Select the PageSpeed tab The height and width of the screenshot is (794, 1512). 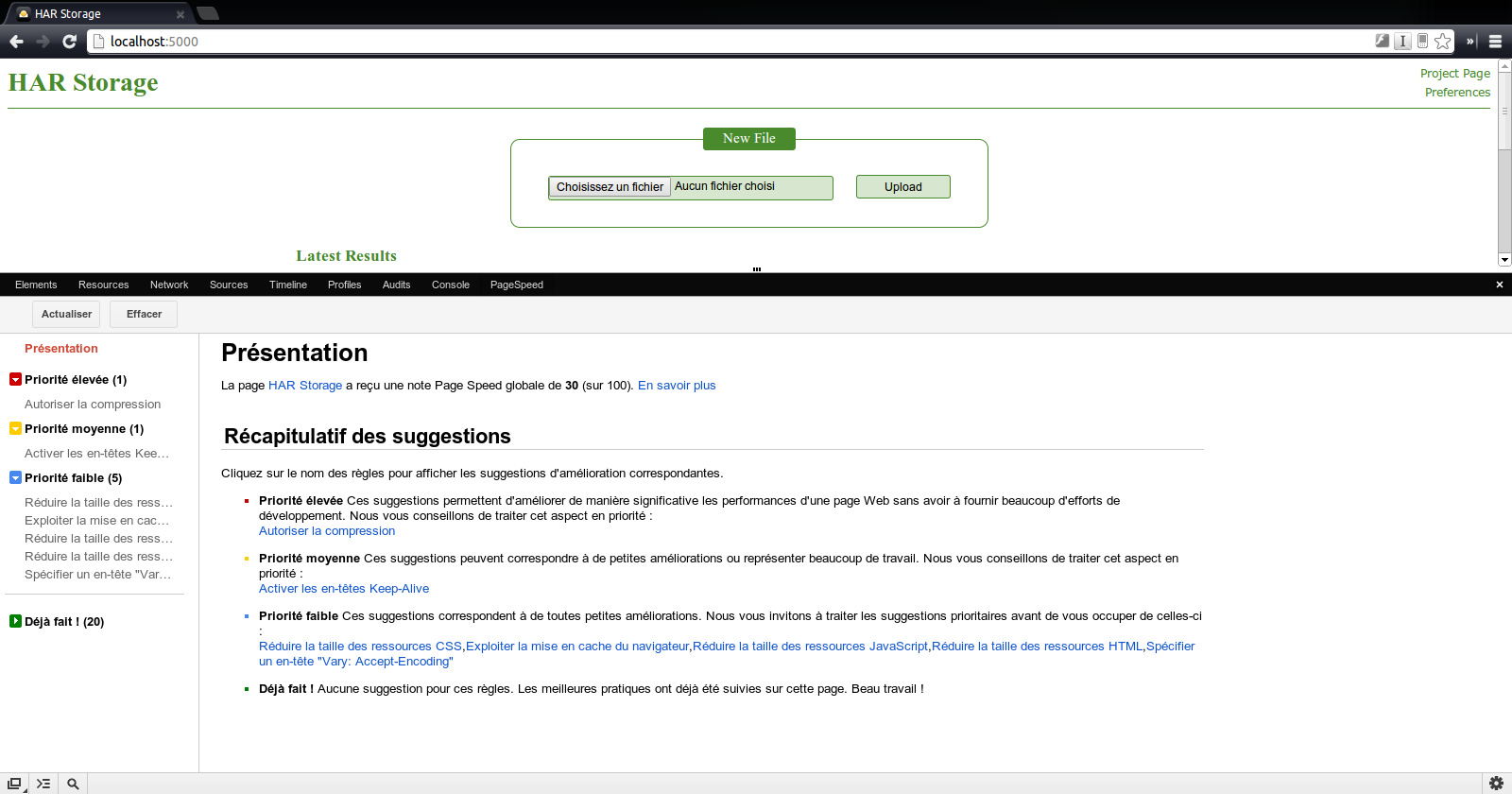[x=517, y=285]
